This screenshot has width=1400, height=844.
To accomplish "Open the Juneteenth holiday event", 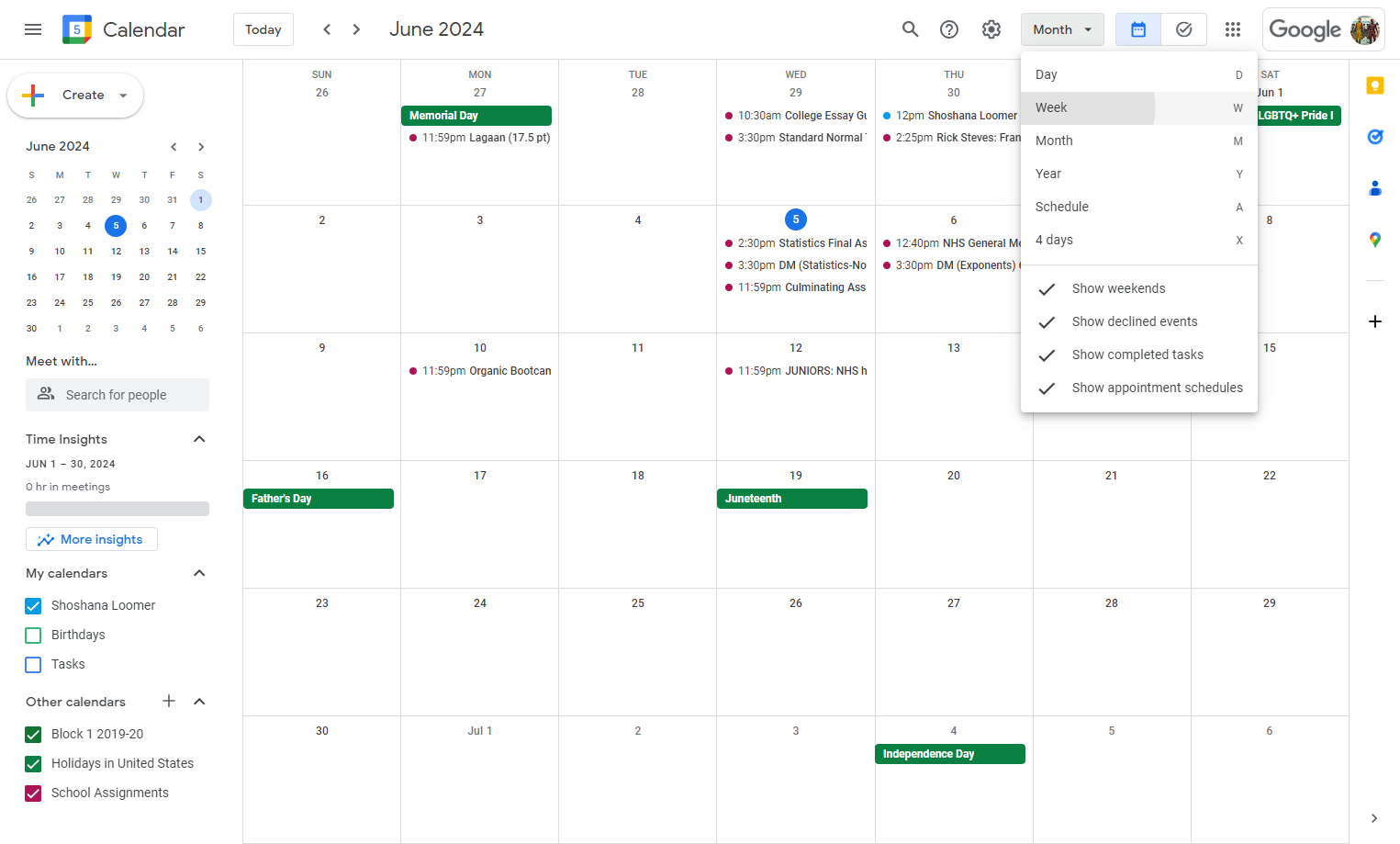I will tap(792, 499).
